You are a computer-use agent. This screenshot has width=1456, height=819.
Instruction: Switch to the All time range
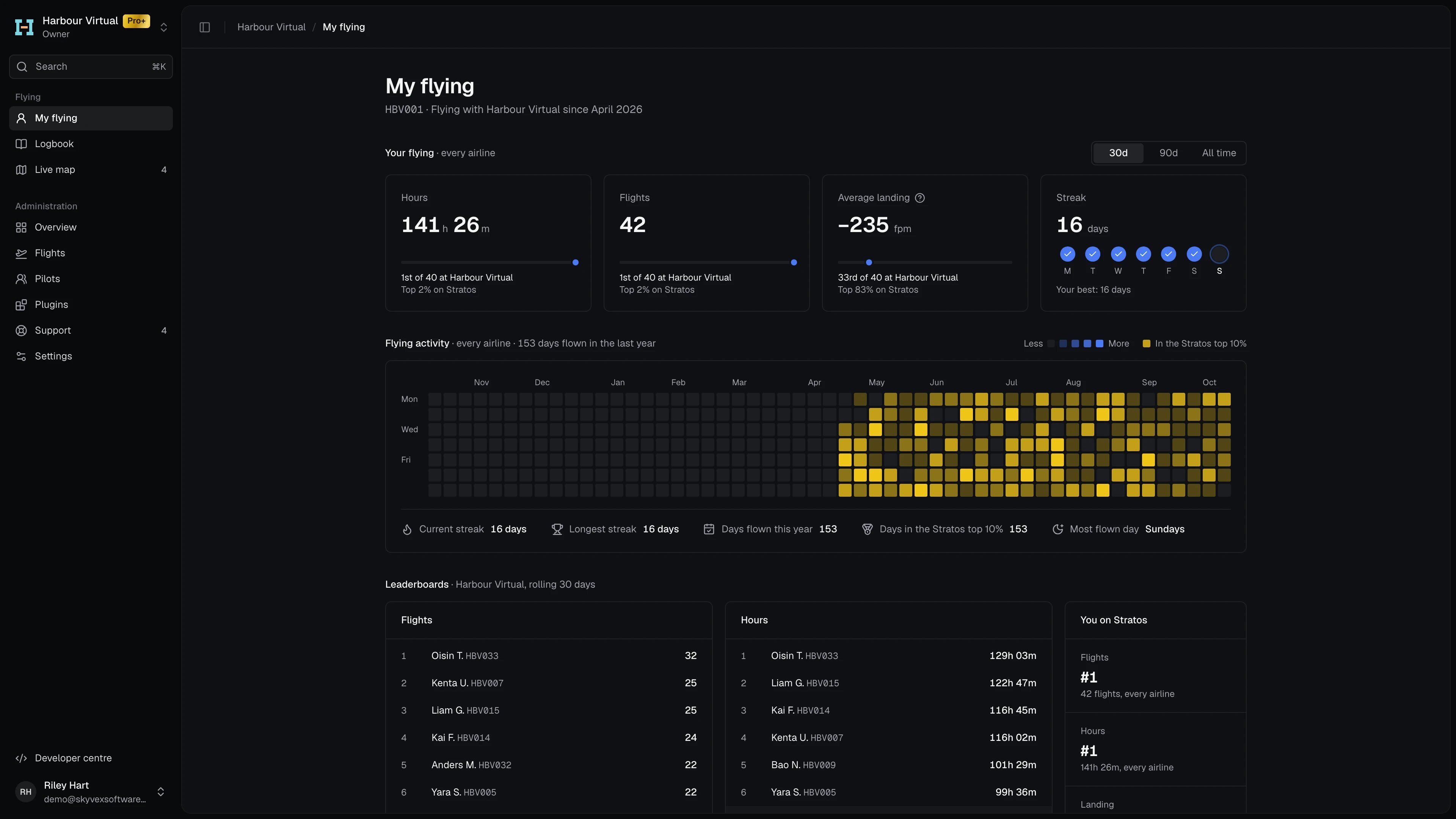(1219, 153)
